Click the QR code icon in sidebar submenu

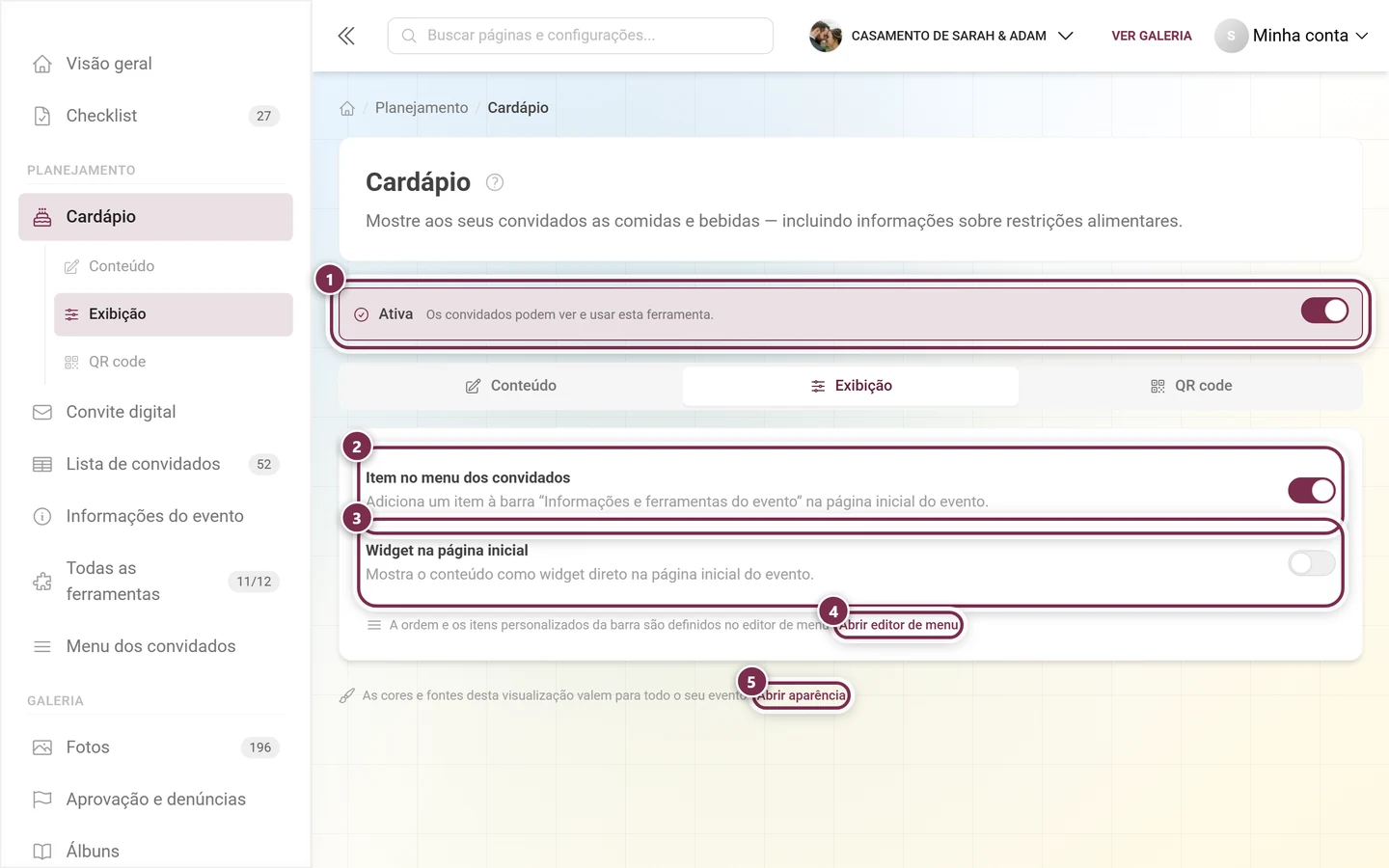point(71,363)
